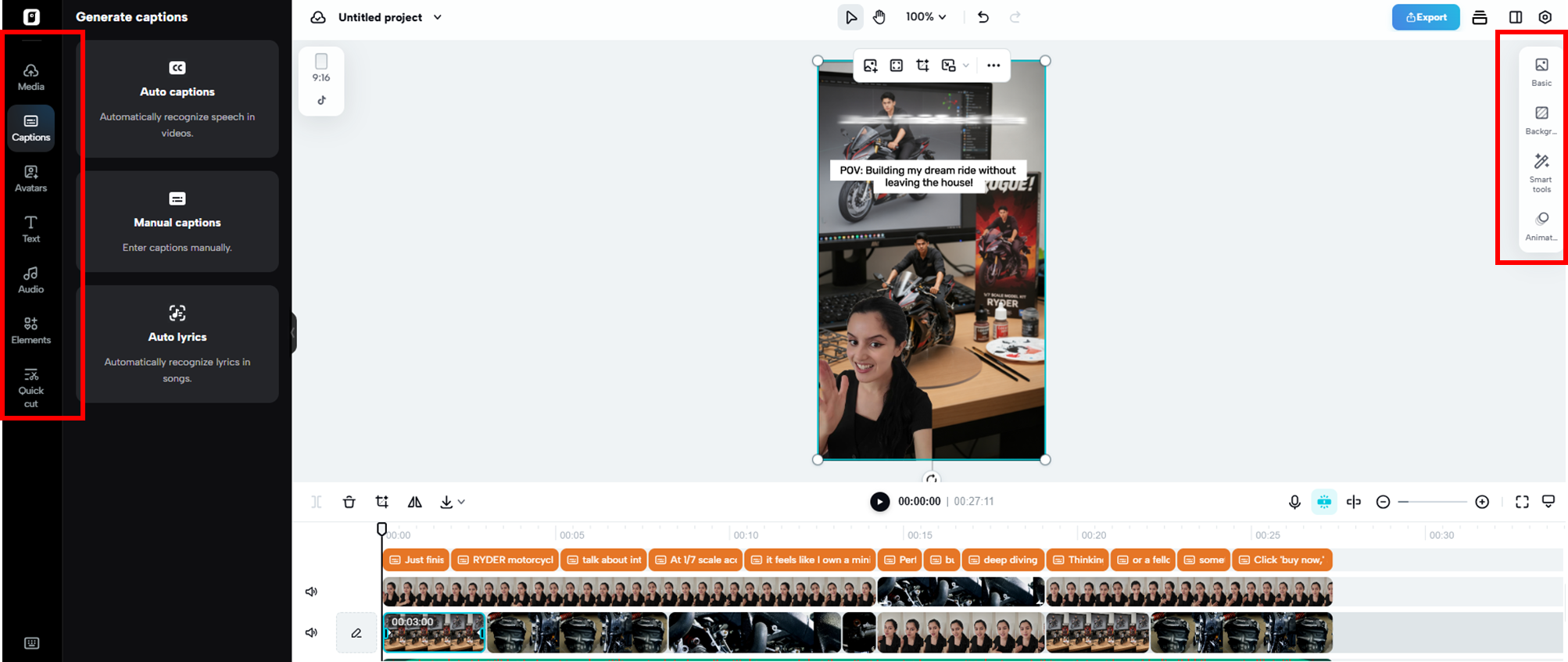This screenshot has width=1568, height=662.
Task: Collapse the Generate captions side panel
Action: click(x=294, y=332)
